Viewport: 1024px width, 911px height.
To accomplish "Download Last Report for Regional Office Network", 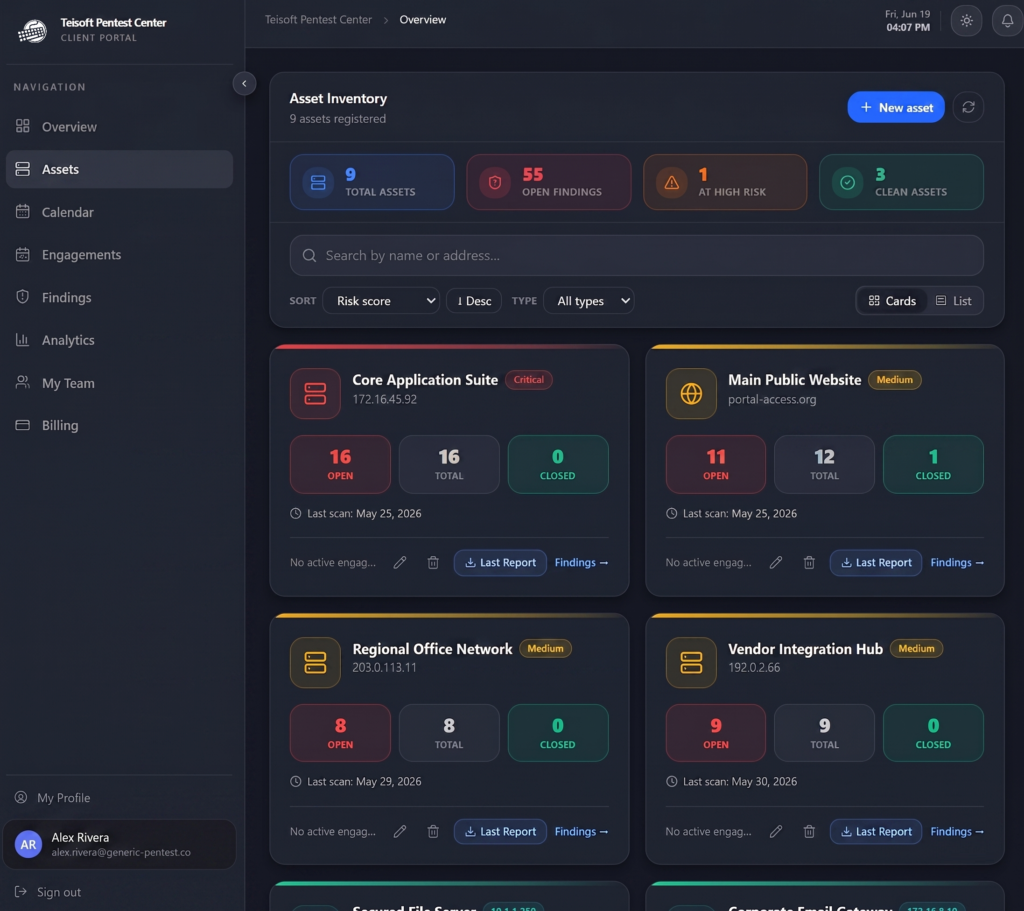I will (500, 831).
